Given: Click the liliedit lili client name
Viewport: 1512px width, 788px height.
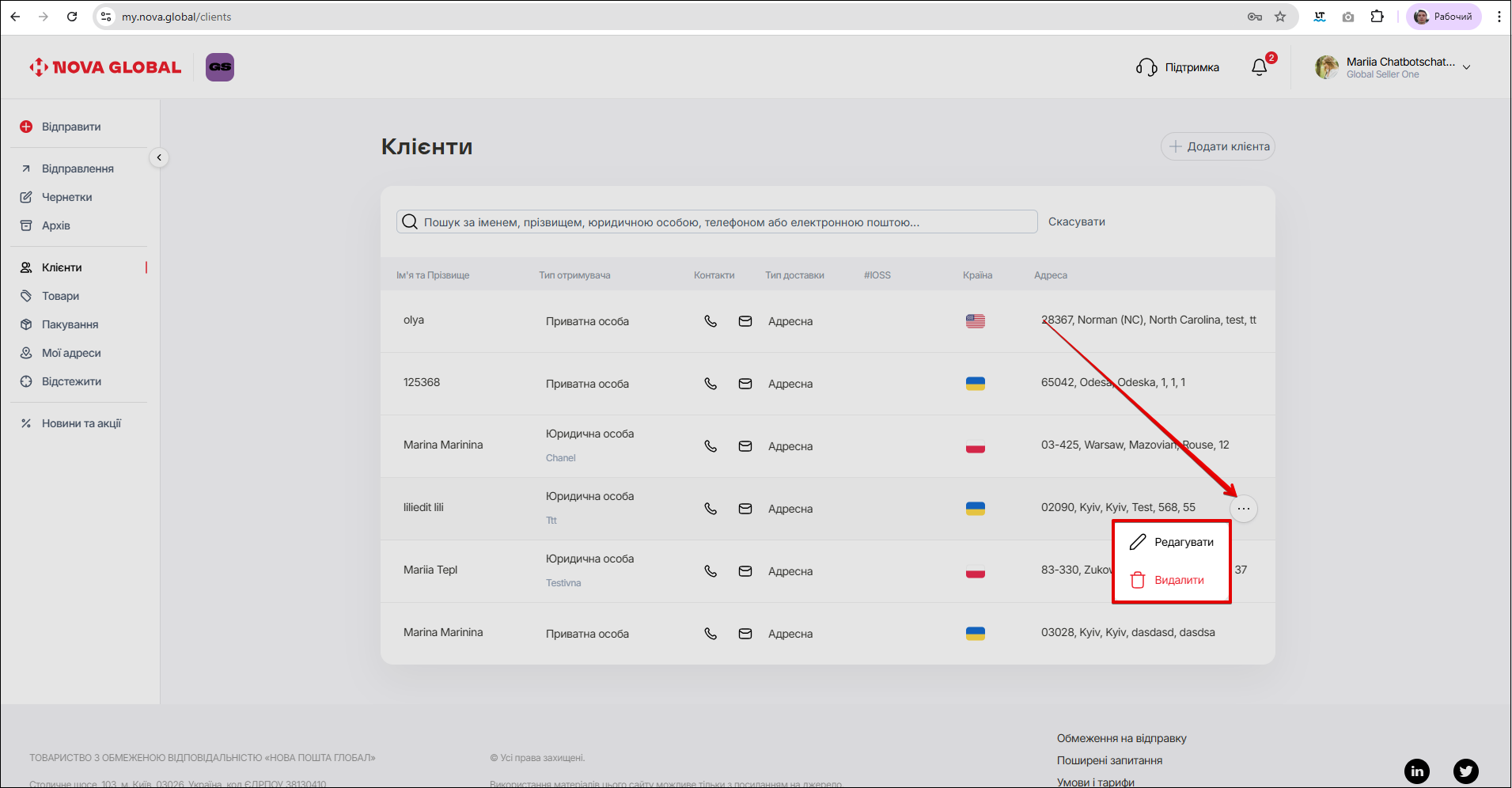Looking at the screenshot, I should 423,507.
